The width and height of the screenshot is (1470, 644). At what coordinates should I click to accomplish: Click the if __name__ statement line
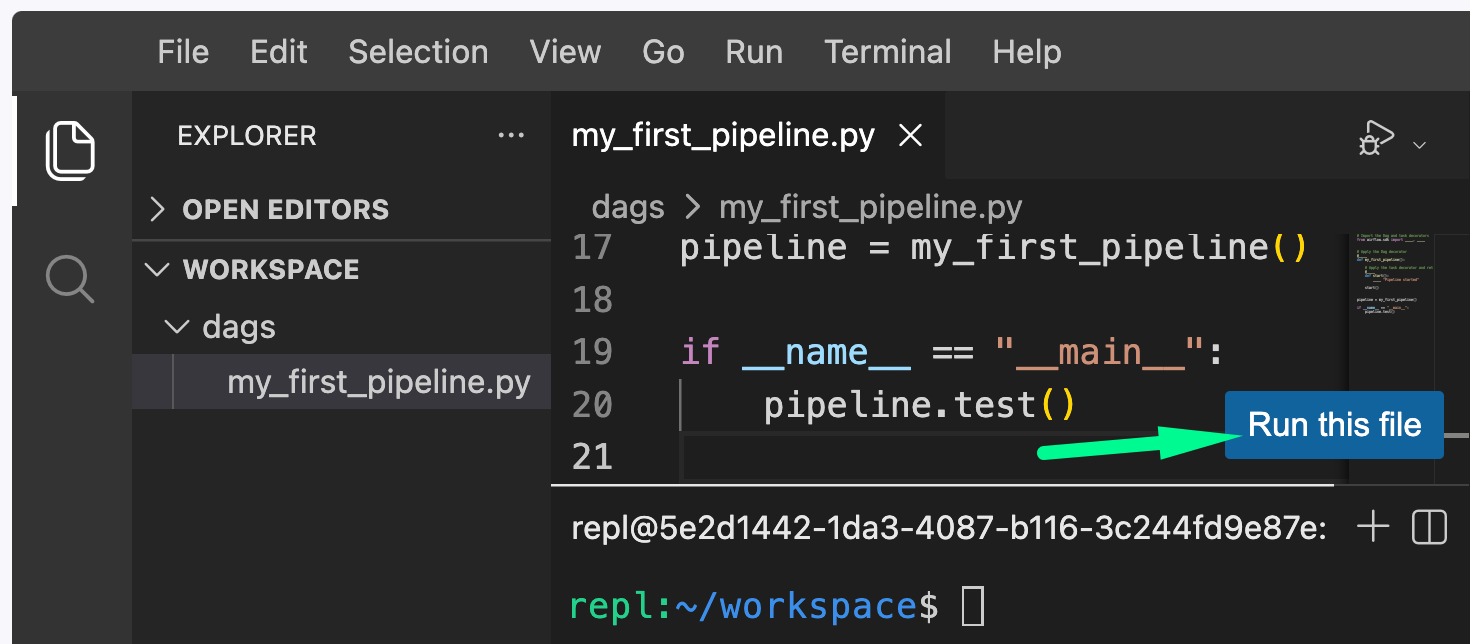click(952, 352)
